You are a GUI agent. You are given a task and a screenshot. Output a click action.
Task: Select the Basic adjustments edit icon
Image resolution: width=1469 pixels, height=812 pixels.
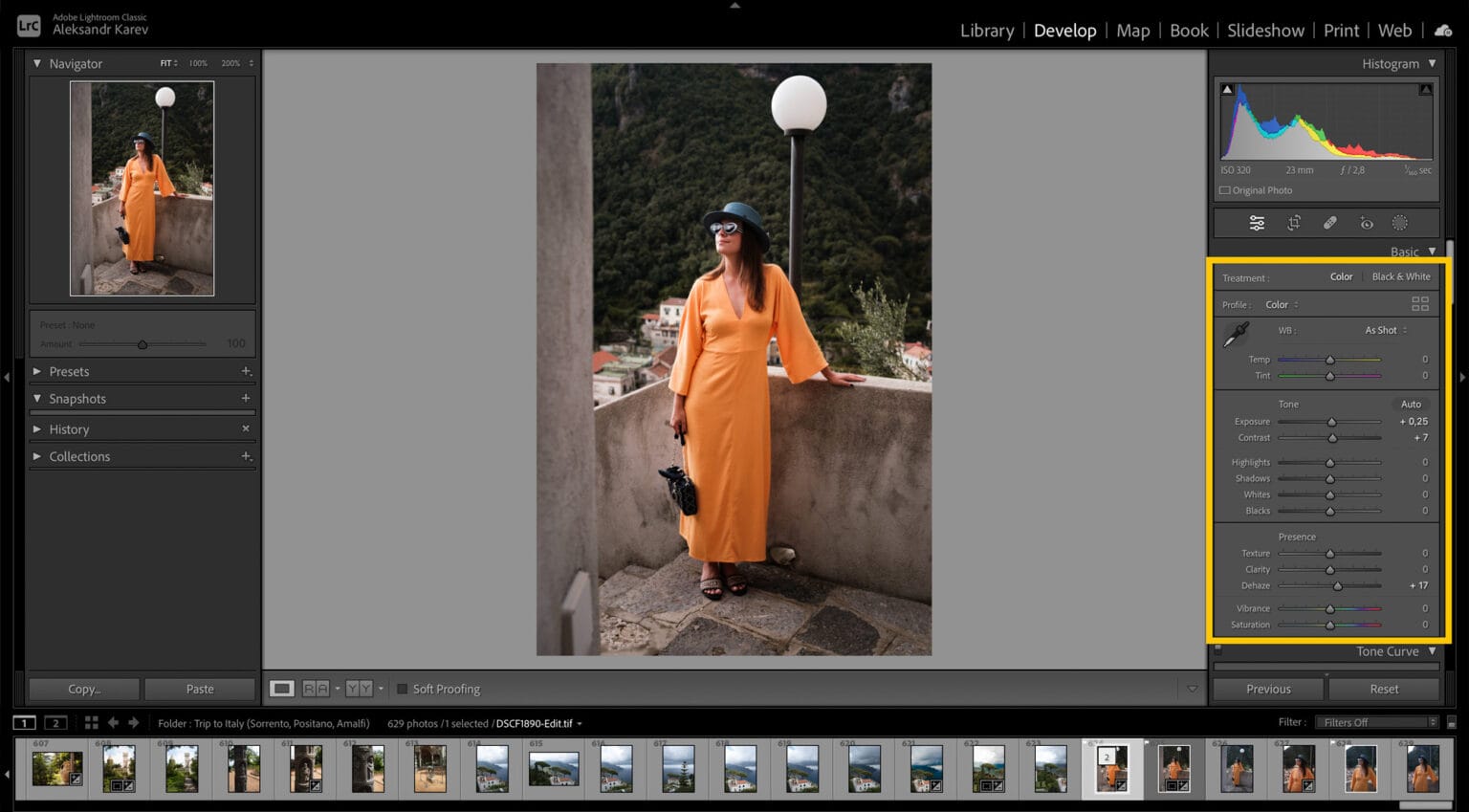(x=1258, y=222)
